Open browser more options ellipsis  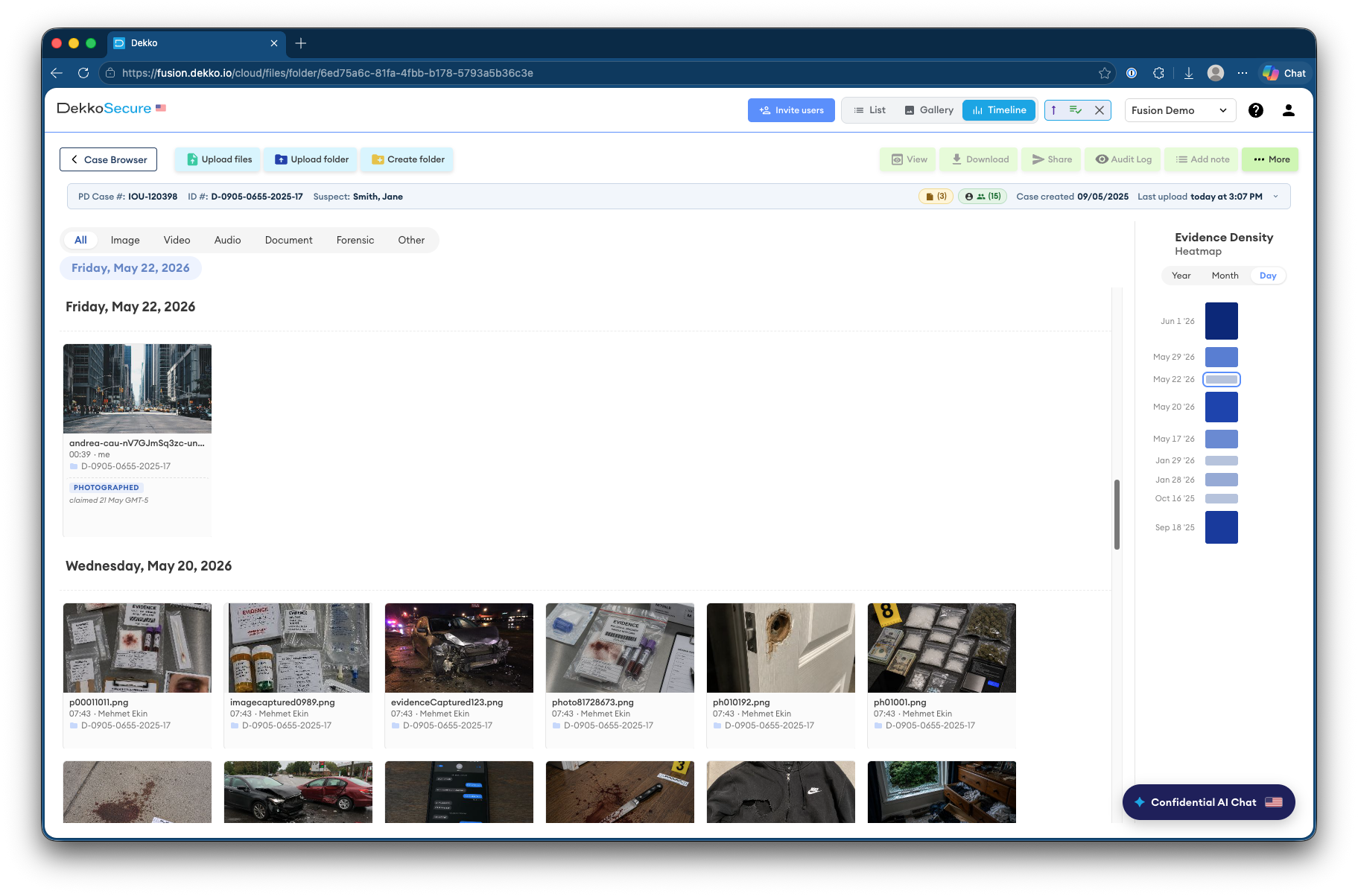[x=1243, y=73]
